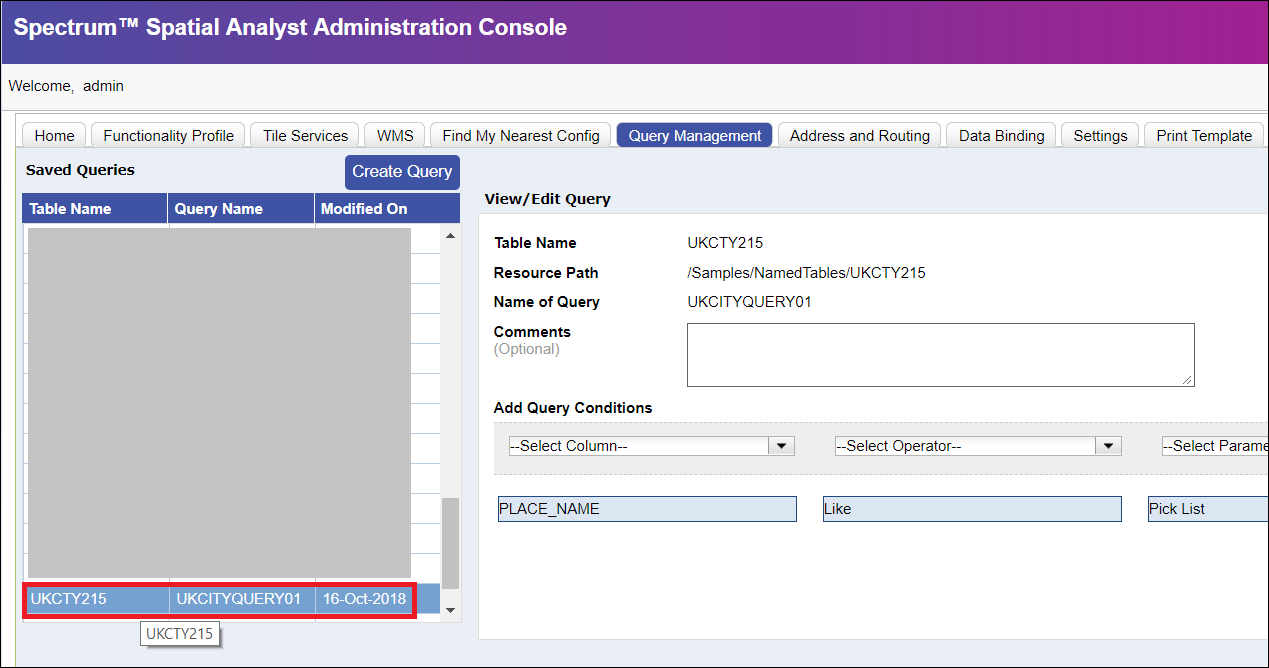Open the Select Operator dropdown
1269x668 pixels.
coord(978,446)
